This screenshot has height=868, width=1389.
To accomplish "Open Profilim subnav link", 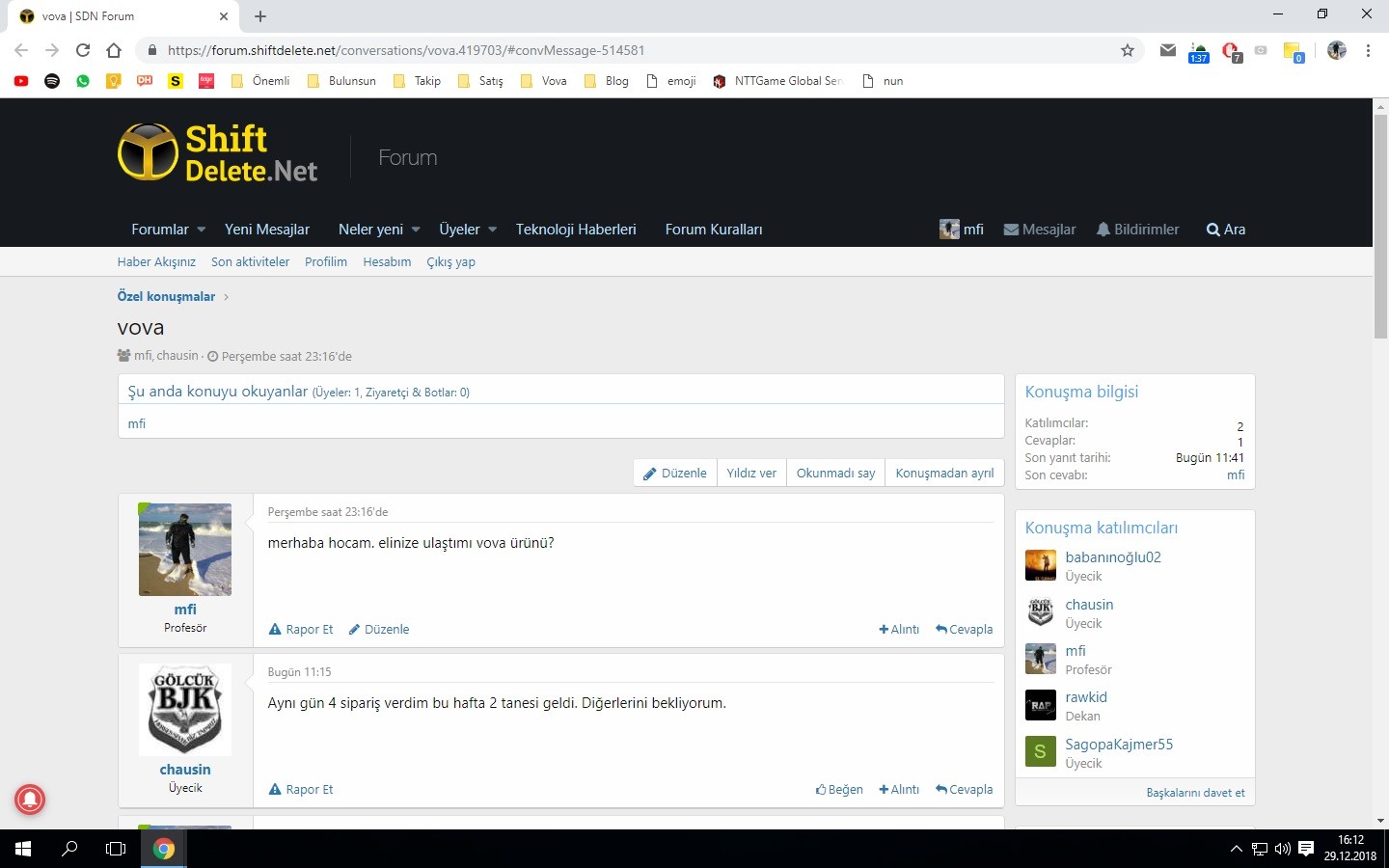I will coord(326,262).
